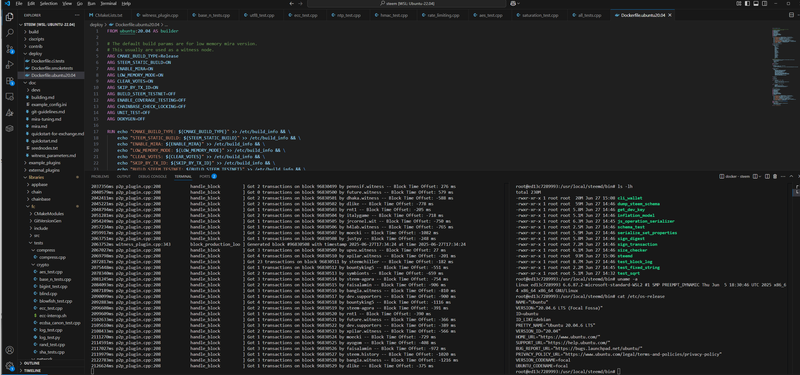Image resolution: width=800 pixels, height=375 pixels.
Task: Open the Source Control view
Action: [x=9, y=49]
